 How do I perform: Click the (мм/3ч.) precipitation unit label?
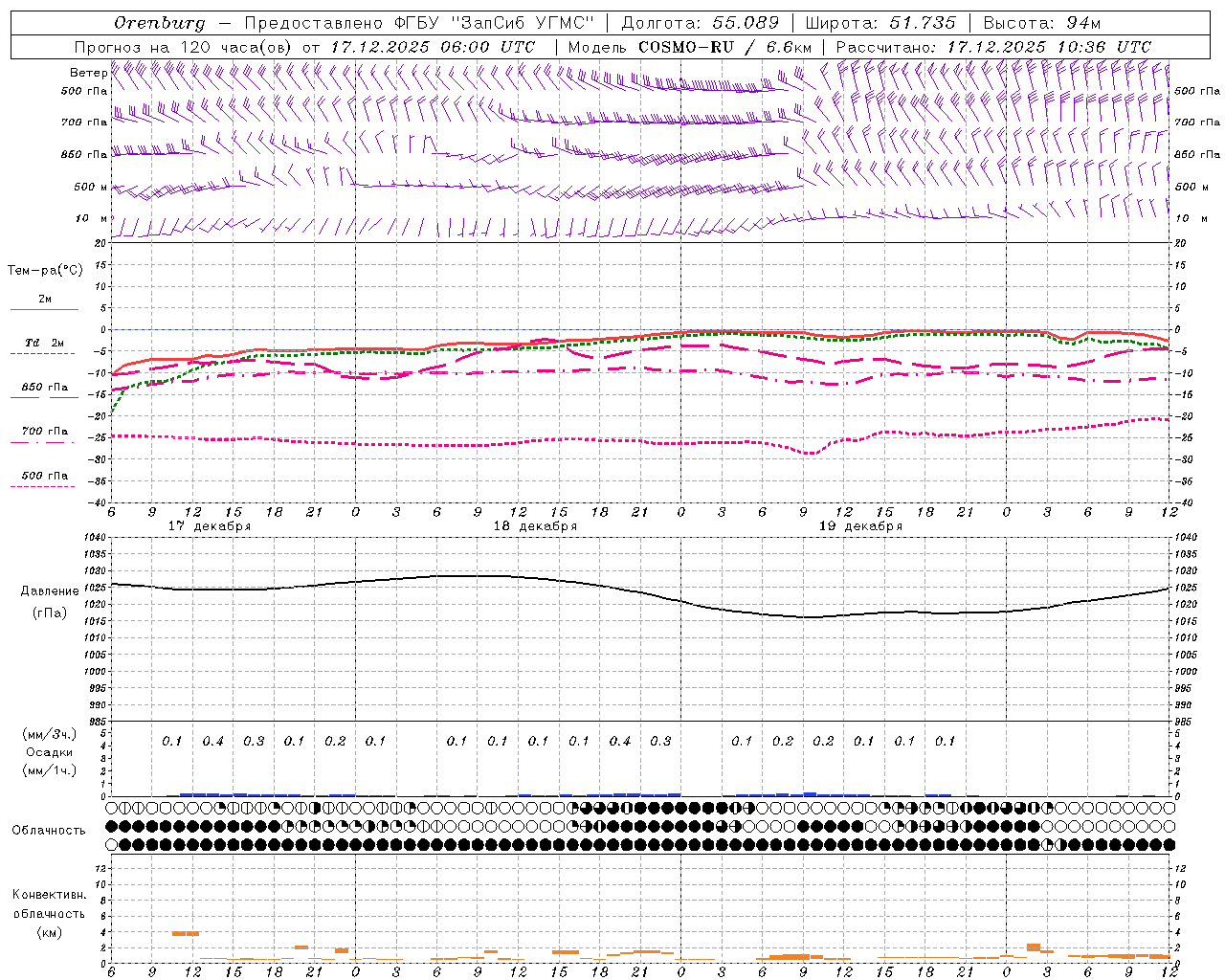coord(50,734)
